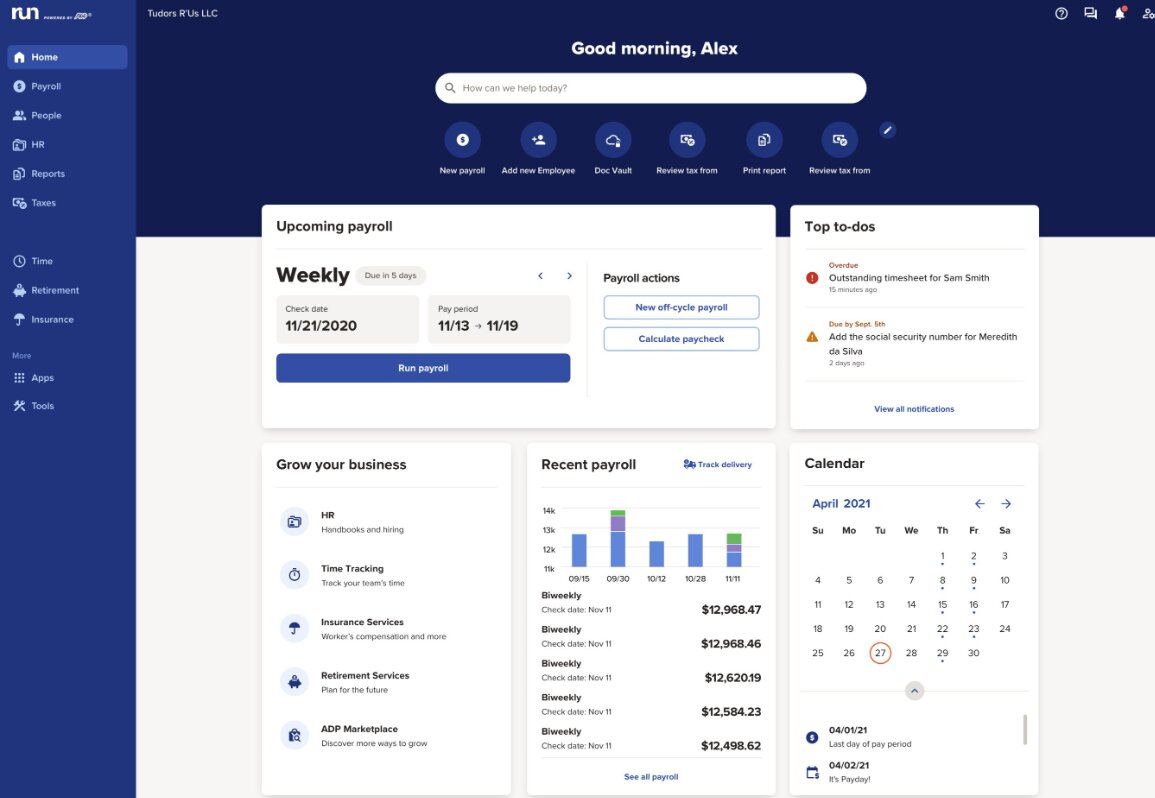Open the user account profile icon
1155x798 pixels.
coord(1147,14)
